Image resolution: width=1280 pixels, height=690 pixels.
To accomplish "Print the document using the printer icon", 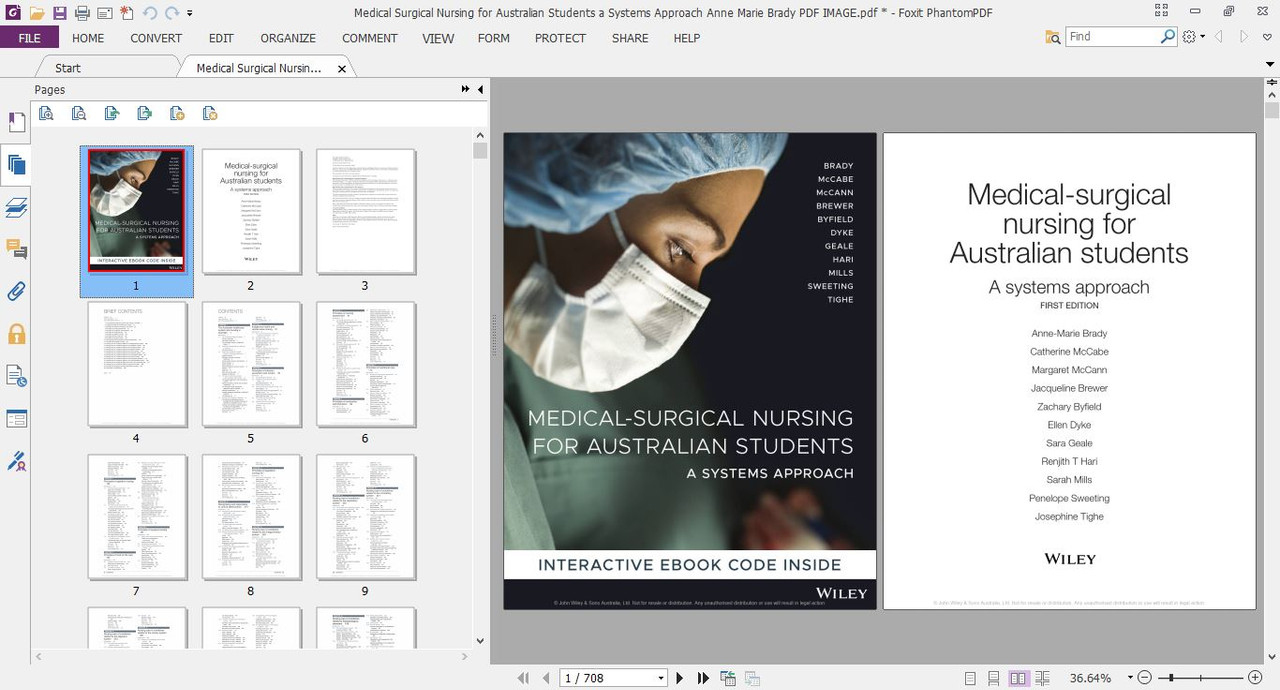I will pyautogui.click(x=82, y=13).
